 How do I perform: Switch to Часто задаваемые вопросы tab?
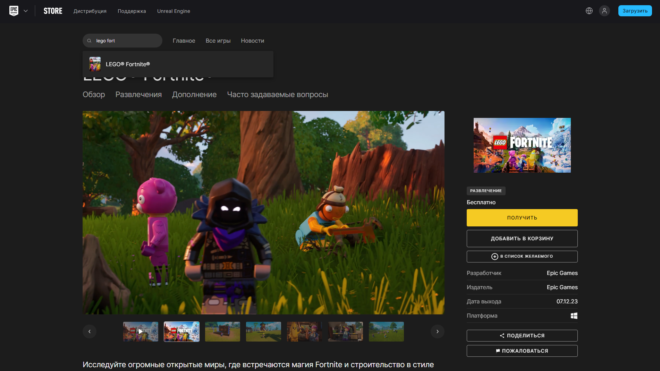coord(277,95)
